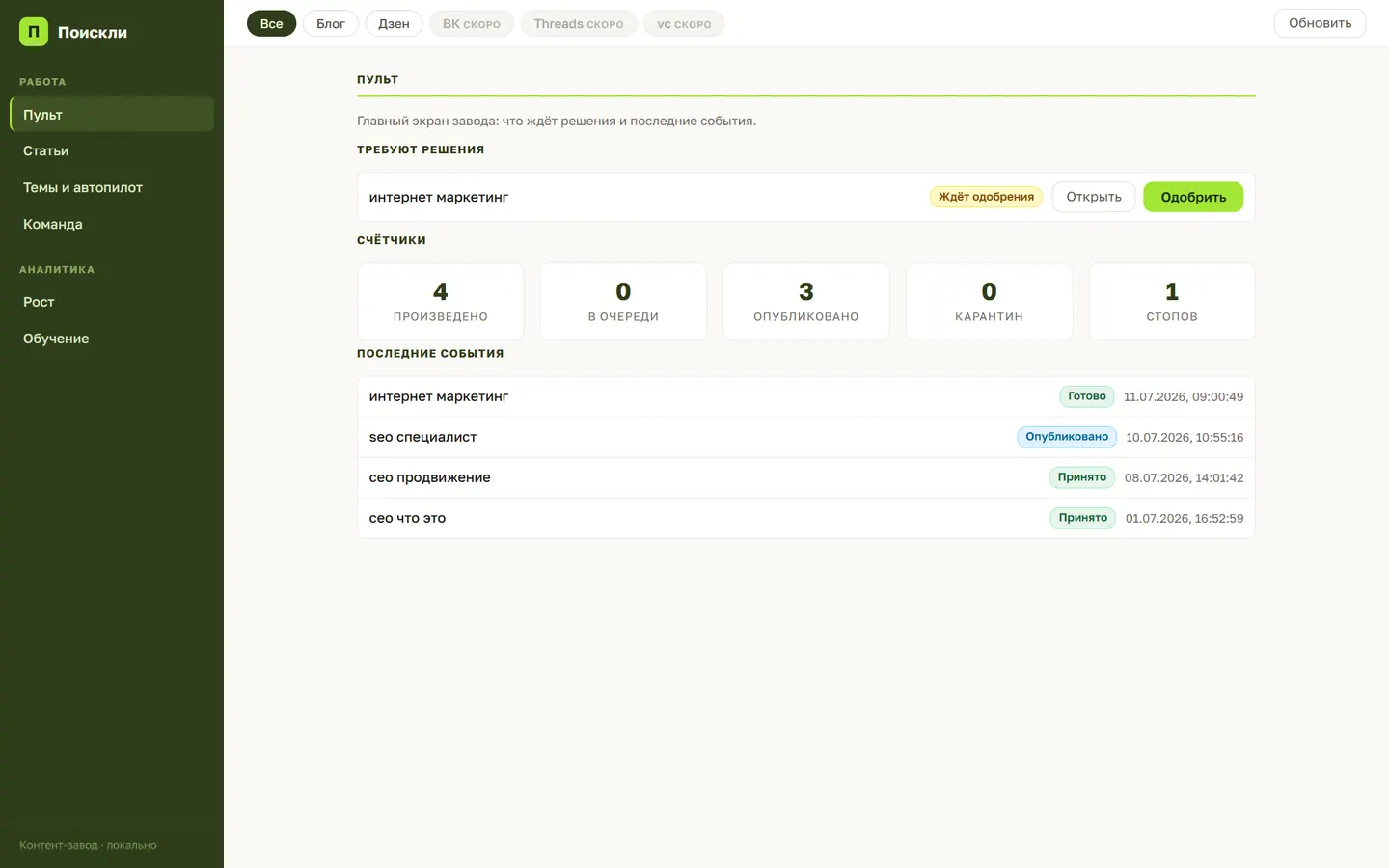Viewport: 1389px width, 868px height.
Task: Click Принято badge on сео продвижение
Action: coord(1082,477)
